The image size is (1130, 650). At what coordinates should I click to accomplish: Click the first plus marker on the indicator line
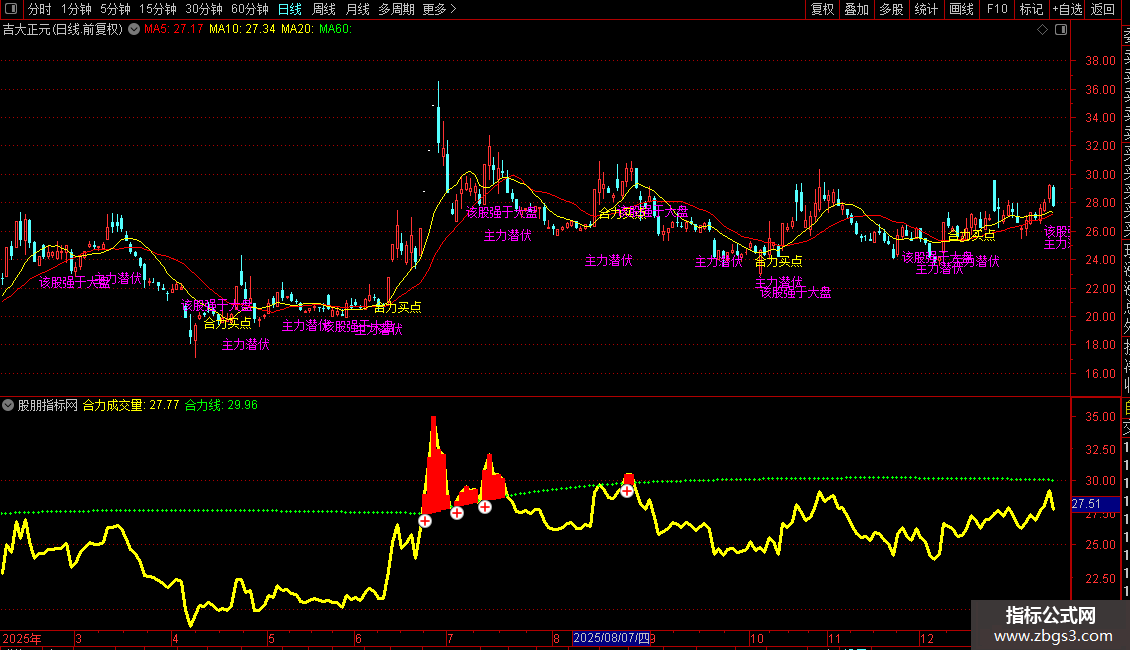coord(425,520)
